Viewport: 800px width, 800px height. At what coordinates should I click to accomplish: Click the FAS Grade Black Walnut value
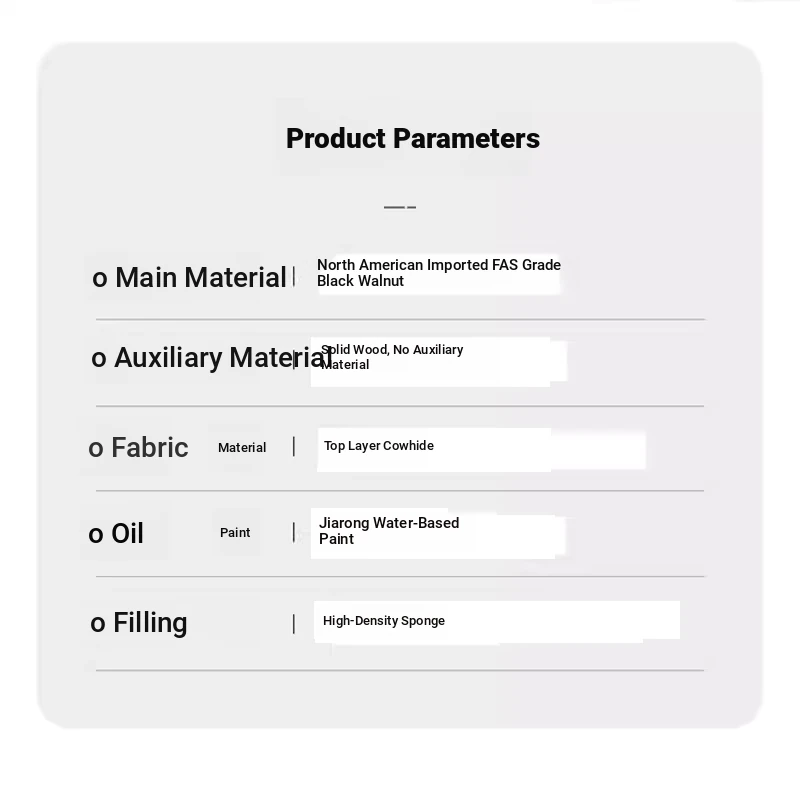point(438,273)
